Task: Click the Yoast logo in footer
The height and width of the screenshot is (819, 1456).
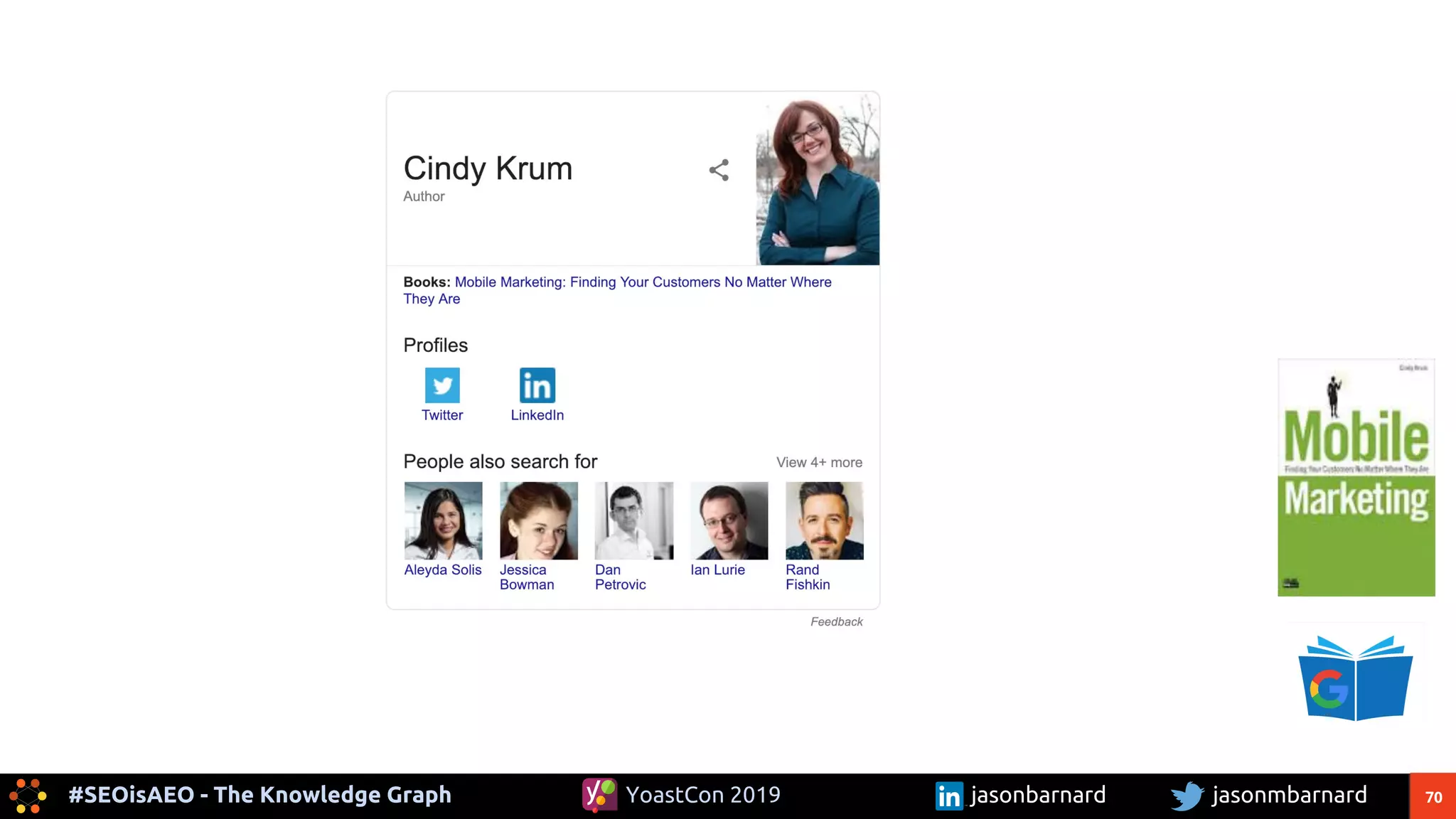Action: coord(600,795)
